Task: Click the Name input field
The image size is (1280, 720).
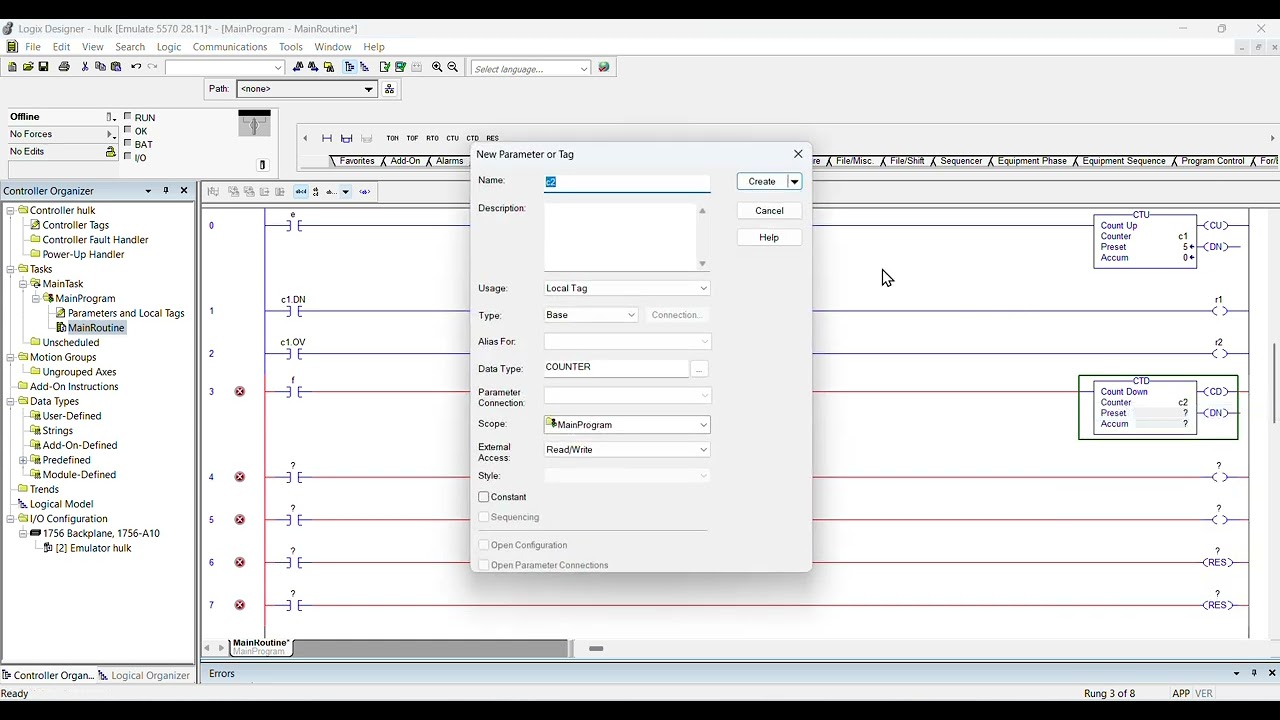Action: pyautogui.click(x=627, y=182)
